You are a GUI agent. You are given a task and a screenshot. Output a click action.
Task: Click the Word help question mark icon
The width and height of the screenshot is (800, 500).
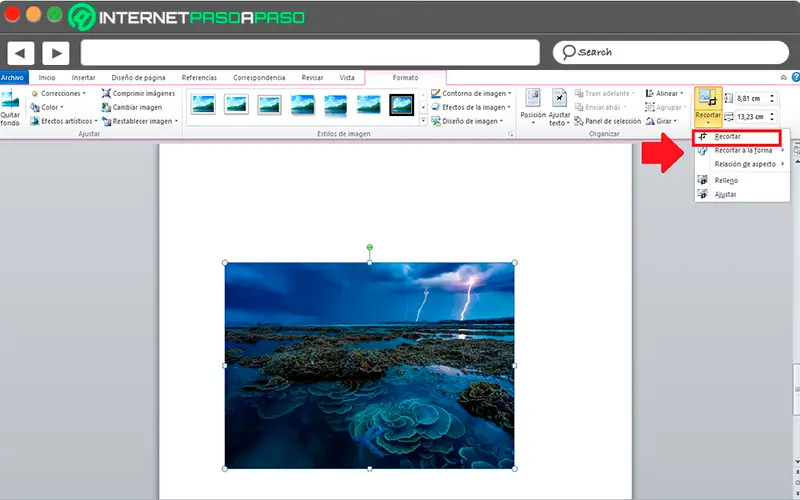pos(795,78)
